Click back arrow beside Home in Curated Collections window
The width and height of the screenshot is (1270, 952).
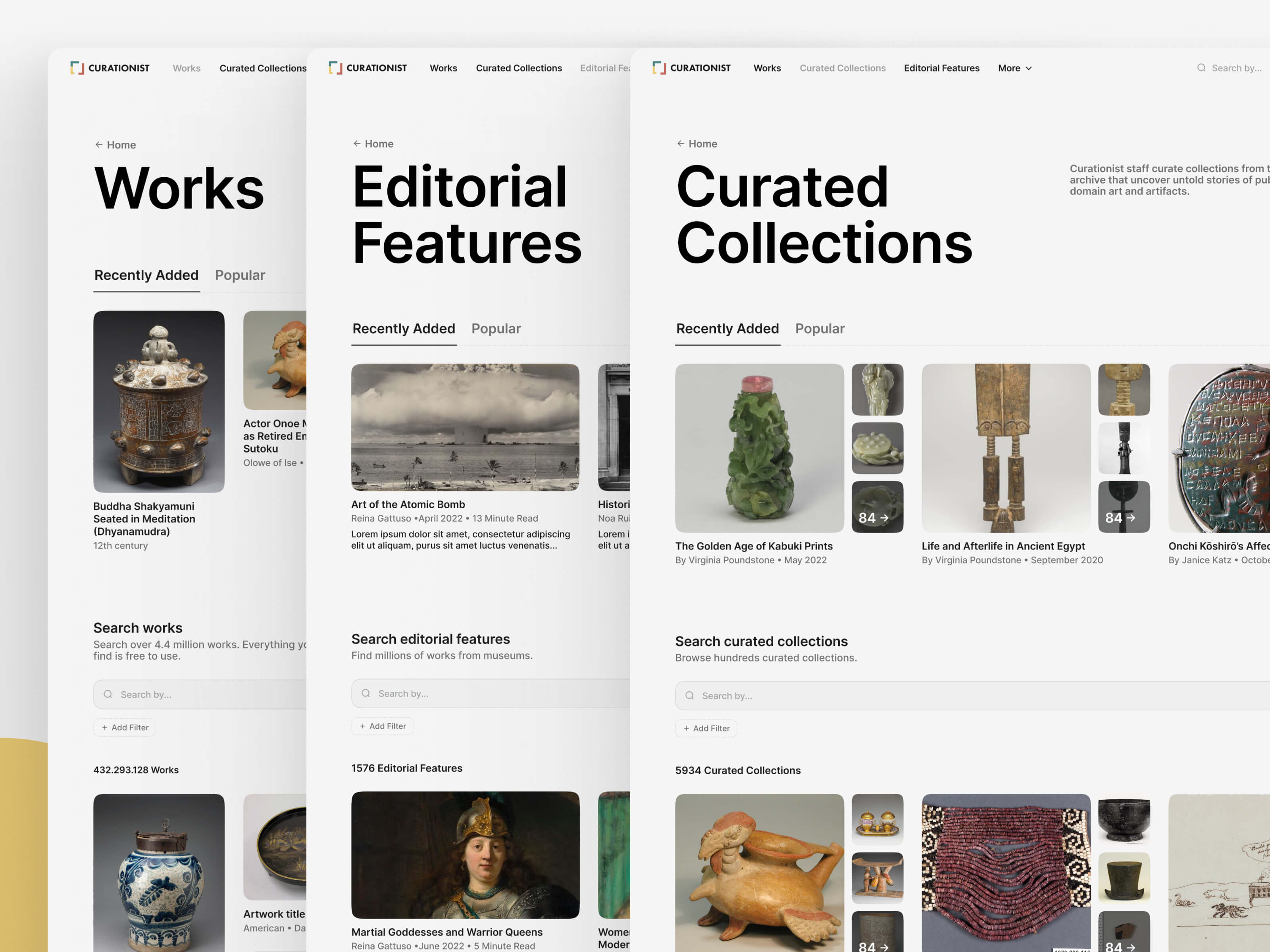[x=681, y=144]
